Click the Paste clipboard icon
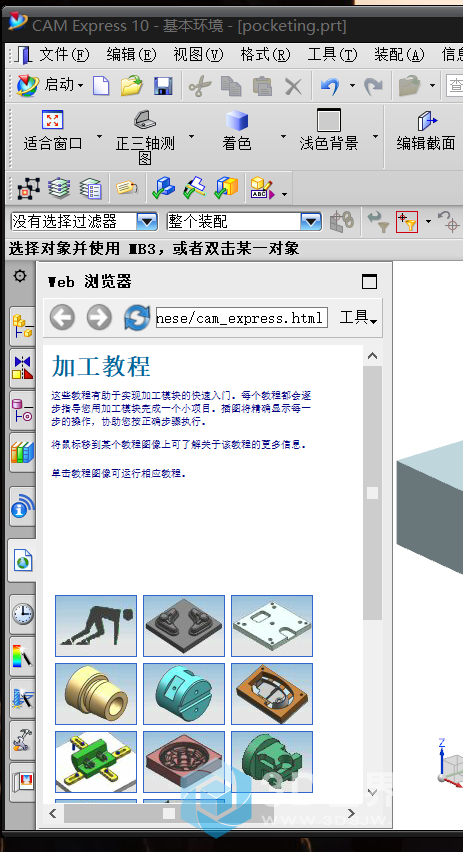Image resolution: width=463 pixels, height=852 pixels. tap(262, 86)
